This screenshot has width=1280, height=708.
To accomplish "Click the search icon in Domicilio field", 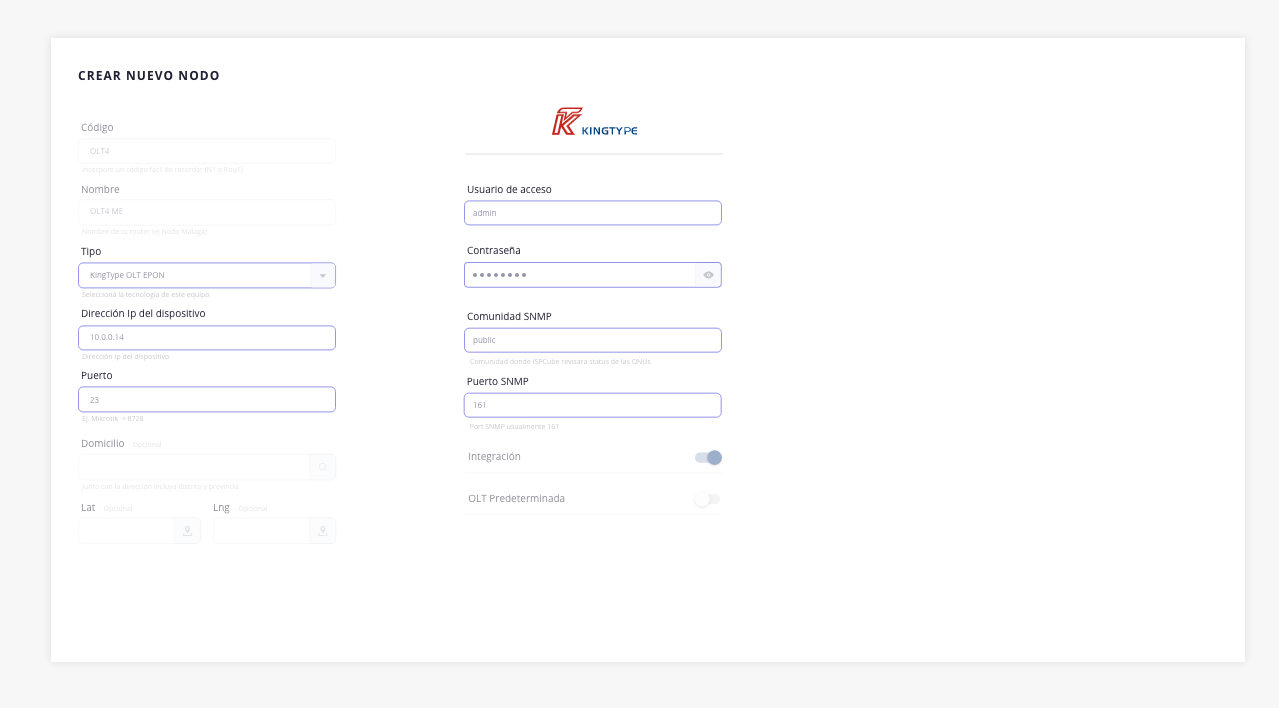I will (x=323, y=467).
